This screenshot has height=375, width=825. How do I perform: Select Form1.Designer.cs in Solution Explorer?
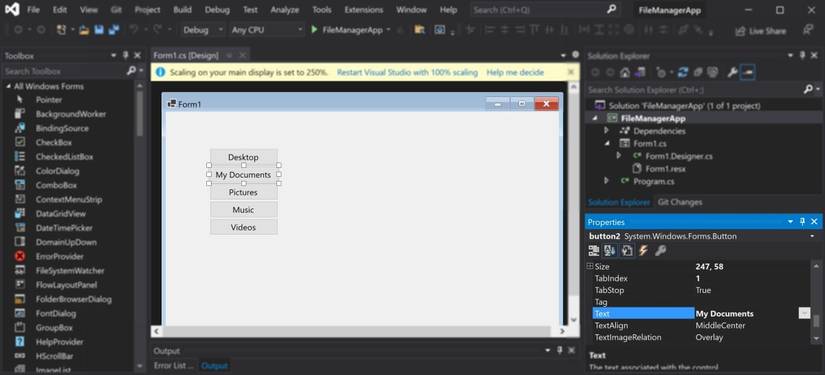point(679,156)
